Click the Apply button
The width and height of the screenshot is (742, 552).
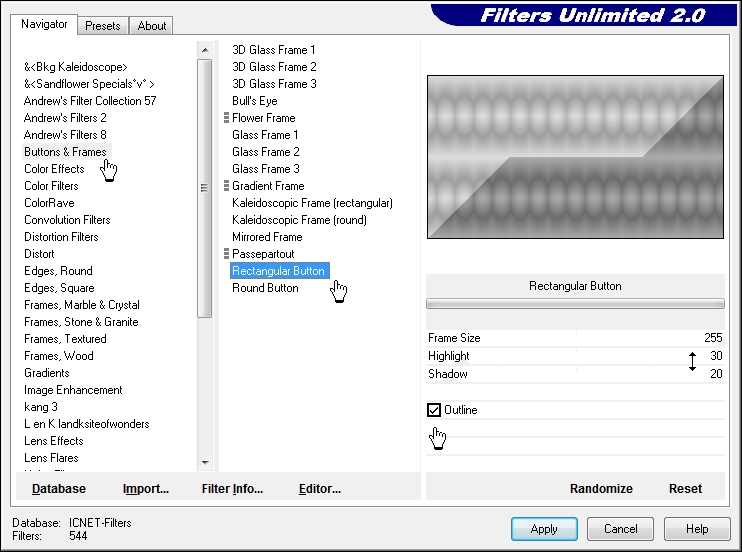pyautogui.click(x=544, y=529)
